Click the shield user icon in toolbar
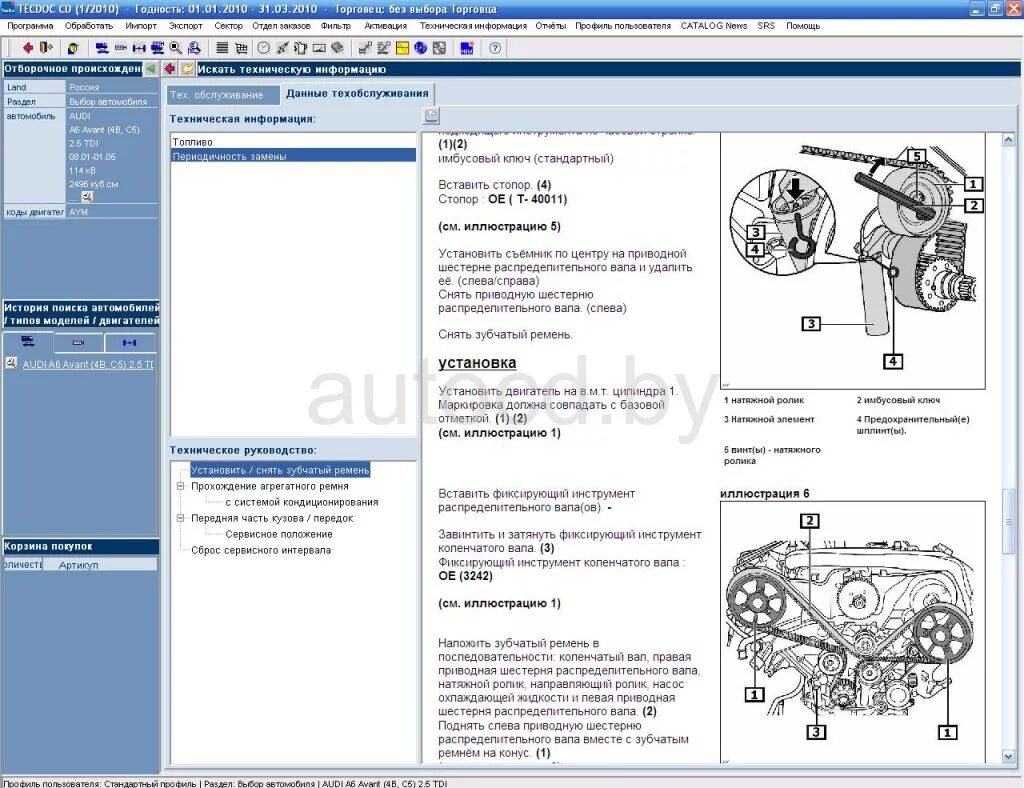The image size is (1024, 788). [x=73, y=48]
